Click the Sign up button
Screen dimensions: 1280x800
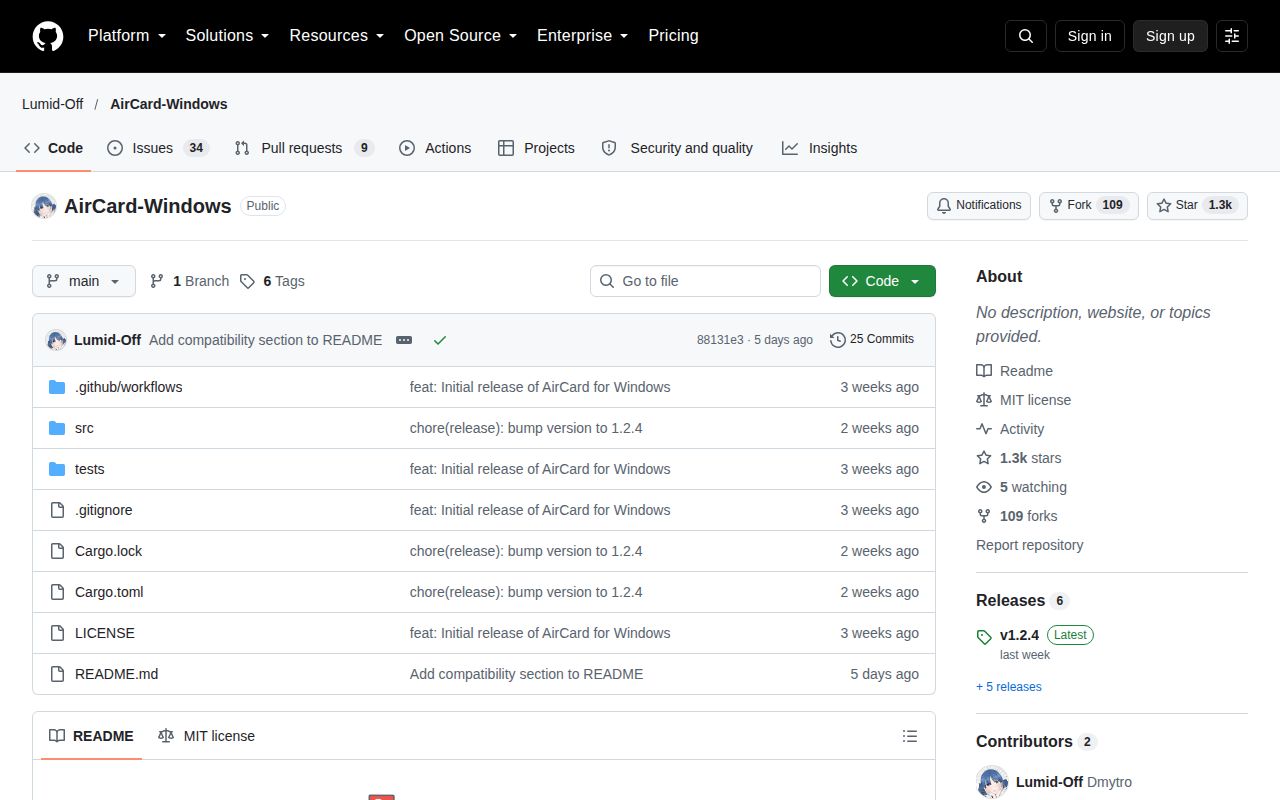click(x=1170, y=36)
